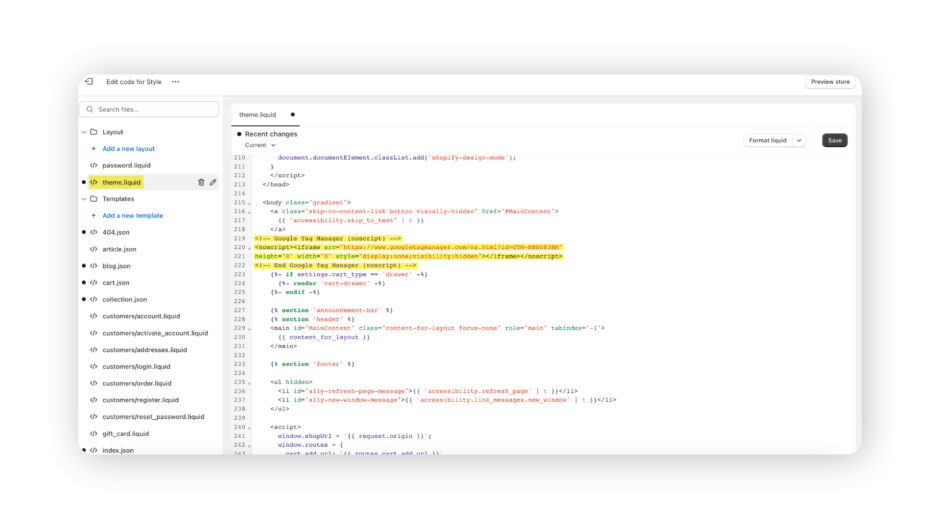Click the code icon next to password.liquid
940x529 pixels.
point(94,166)
